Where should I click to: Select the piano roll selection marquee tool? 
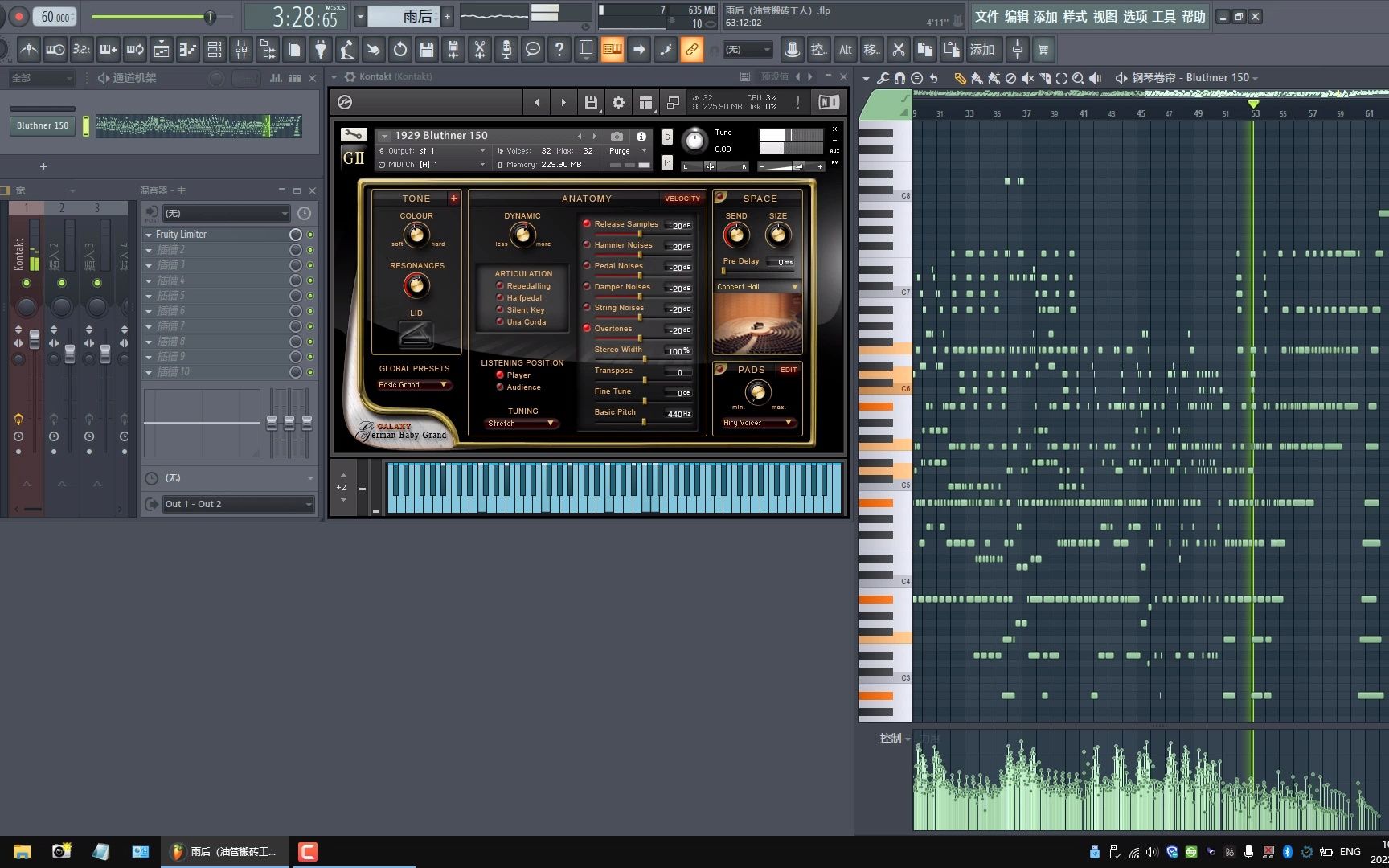pos(1061,78)
